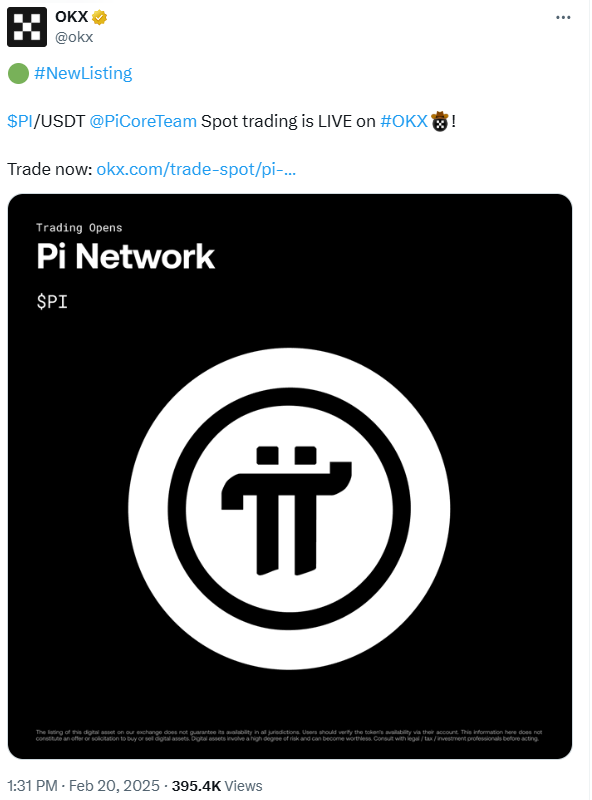Open the #NewListing hashtag
The width and height of the screenshot is (592, 800).
click(x=83, y=73)
